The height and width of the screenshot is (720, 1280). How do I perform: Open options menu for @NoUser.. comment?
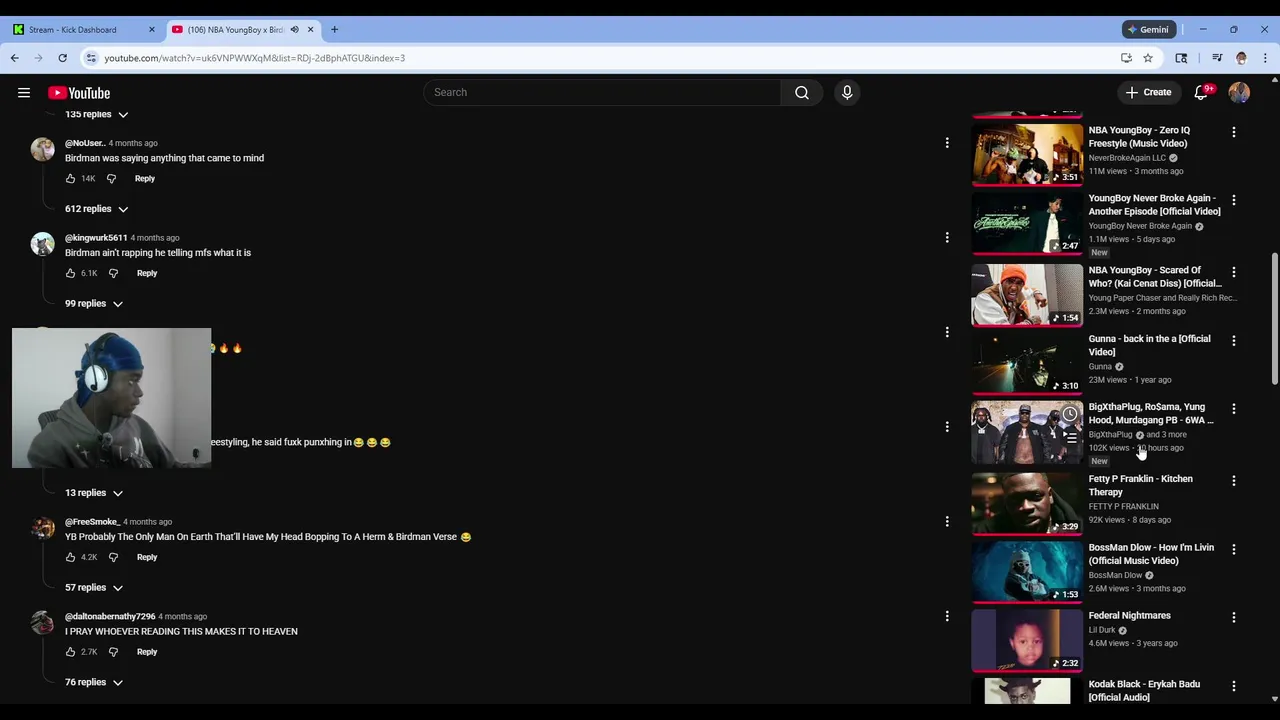point(947,143)
